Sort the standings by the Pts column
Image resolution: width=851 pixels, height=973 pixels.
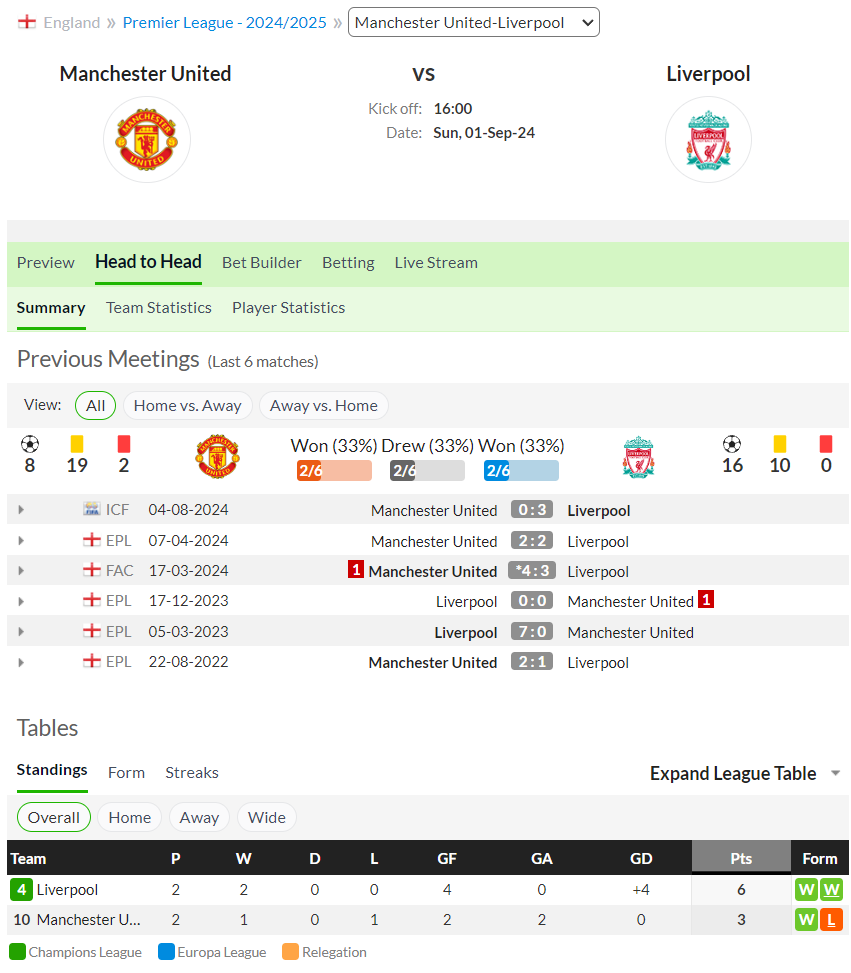[x=741, y=858]
